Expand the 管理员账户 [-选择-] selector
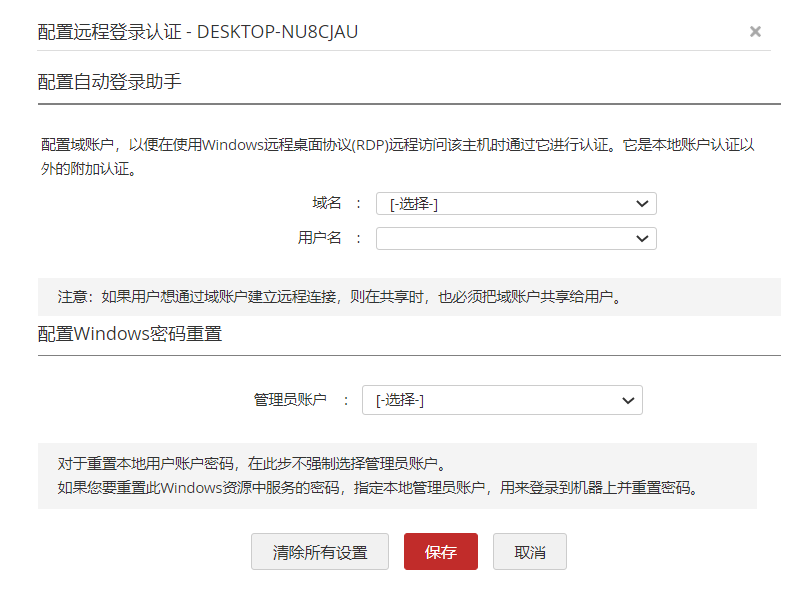The image size is (808, 592). pos(502,400)
